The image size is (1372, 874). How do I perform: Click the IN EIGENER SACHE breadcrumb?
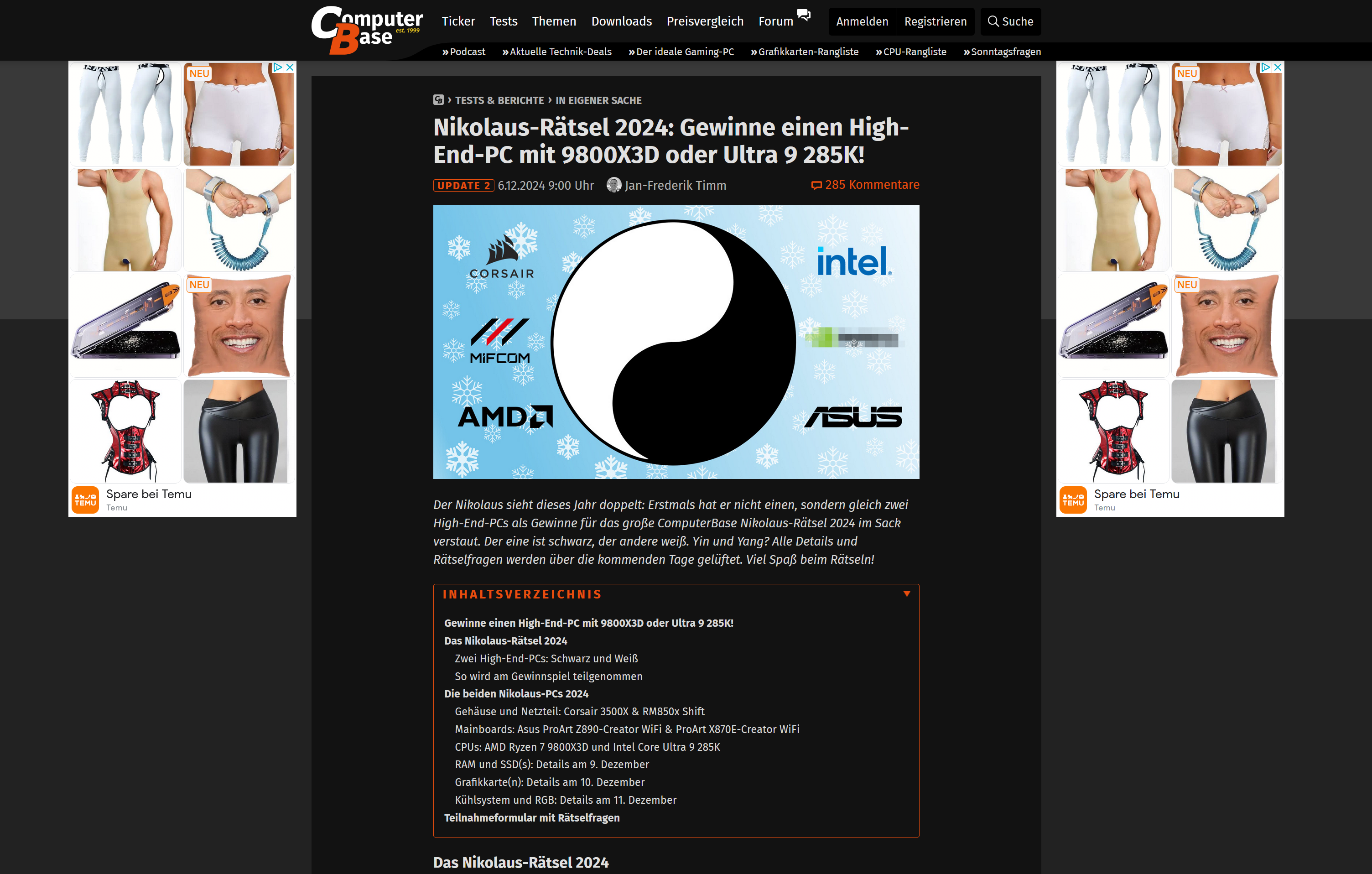(598, 100)
